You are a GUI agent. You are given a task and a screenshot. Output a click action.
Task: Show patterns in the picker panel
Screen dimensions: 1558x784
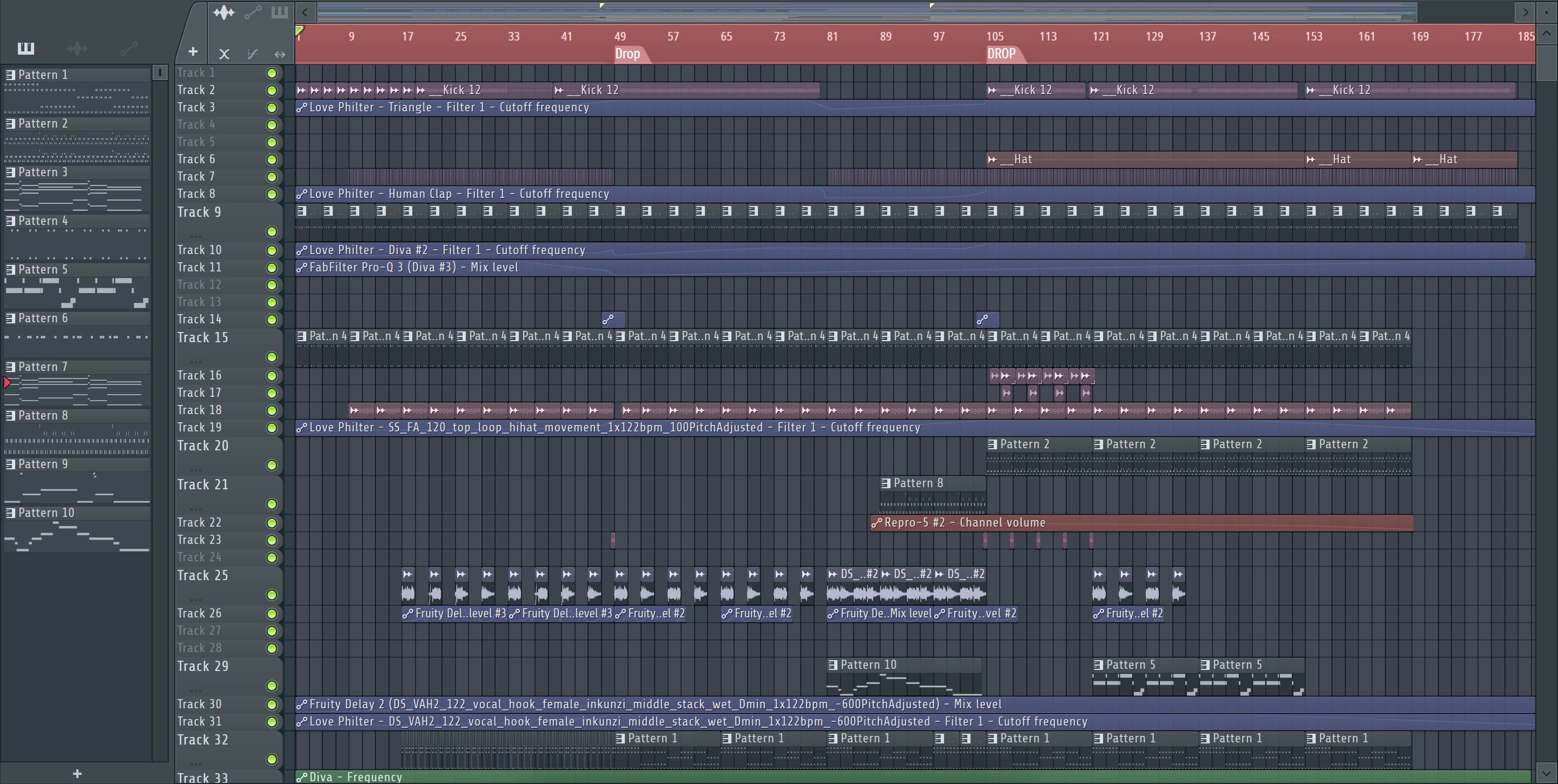coord(25,48)
